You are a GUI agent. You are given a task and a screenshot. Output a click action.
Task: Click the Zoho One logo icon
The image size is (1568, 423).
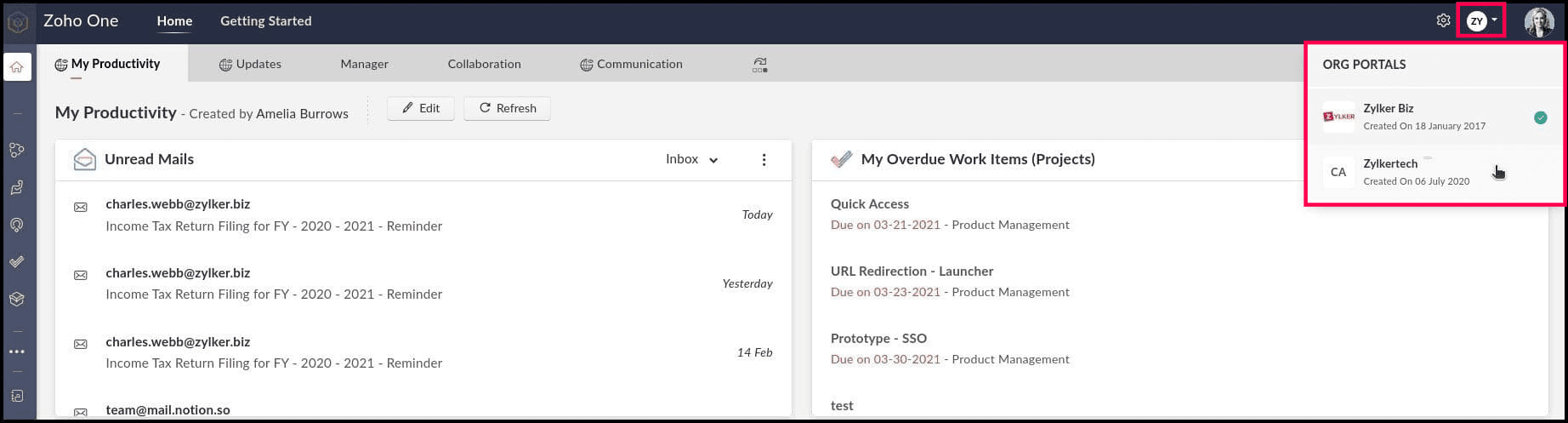click(17, 21)
